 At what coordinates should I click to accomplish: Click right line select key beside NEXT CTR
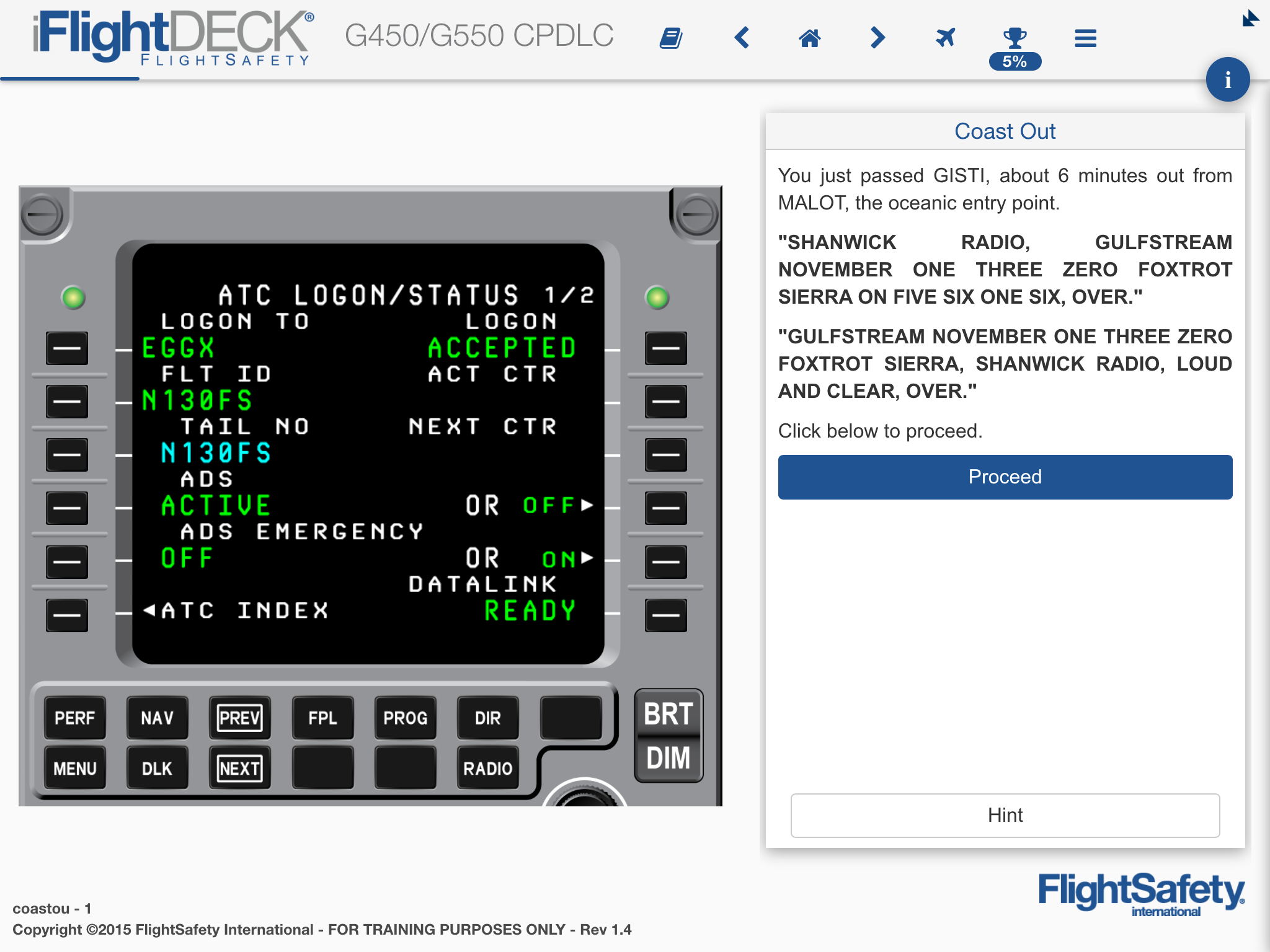(665, 455)
